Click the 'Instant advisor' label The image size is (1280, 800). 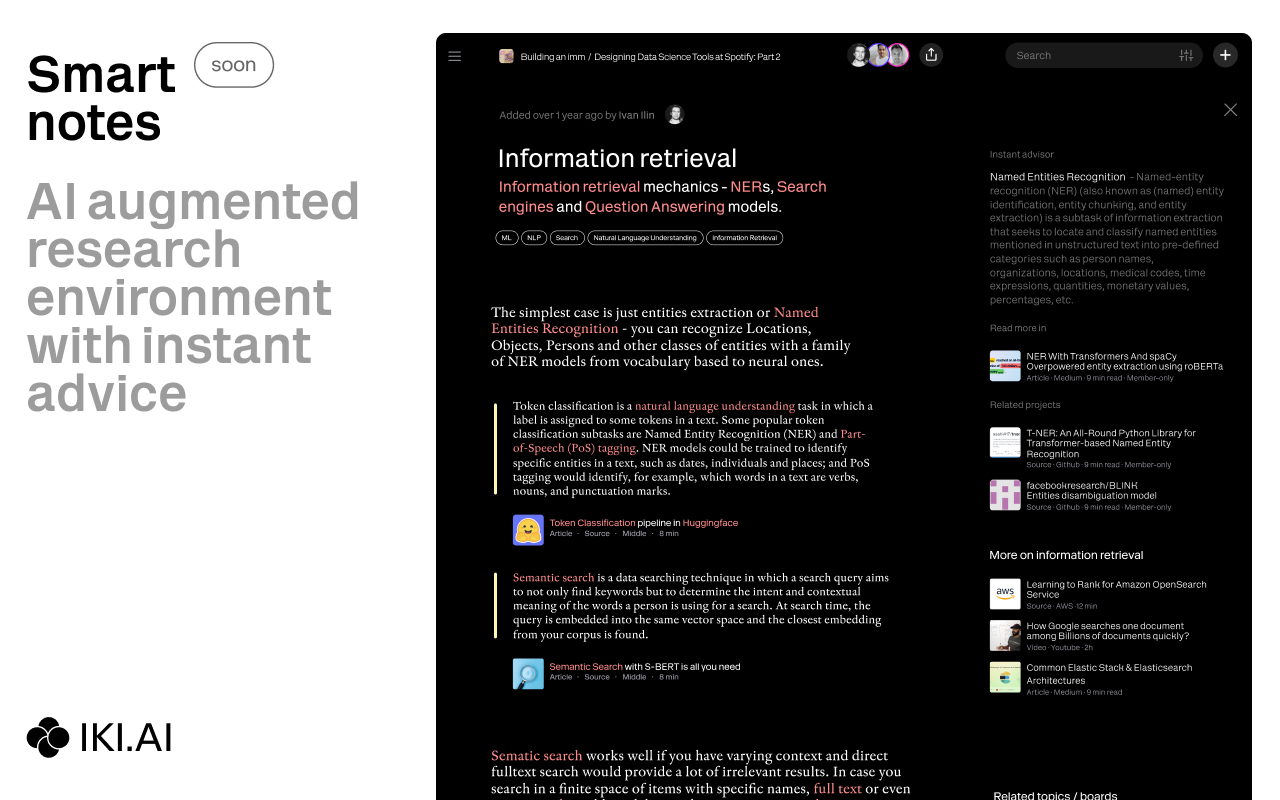[1022, 155]
